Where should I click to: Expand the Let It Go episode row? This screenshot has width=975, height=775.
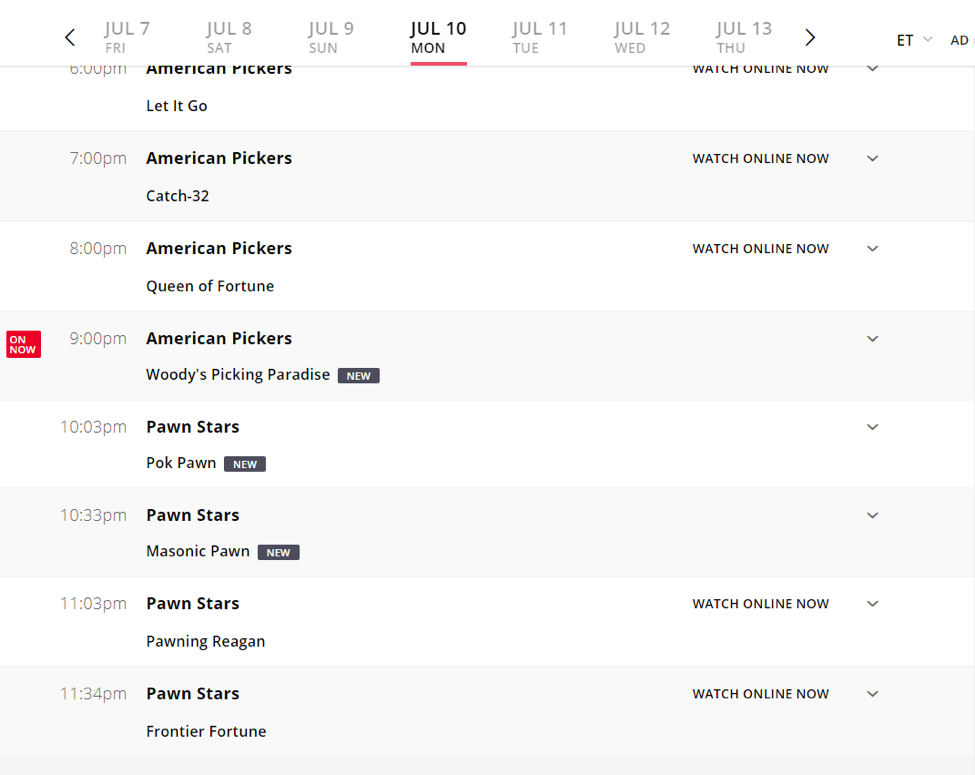tap(872, 68)
